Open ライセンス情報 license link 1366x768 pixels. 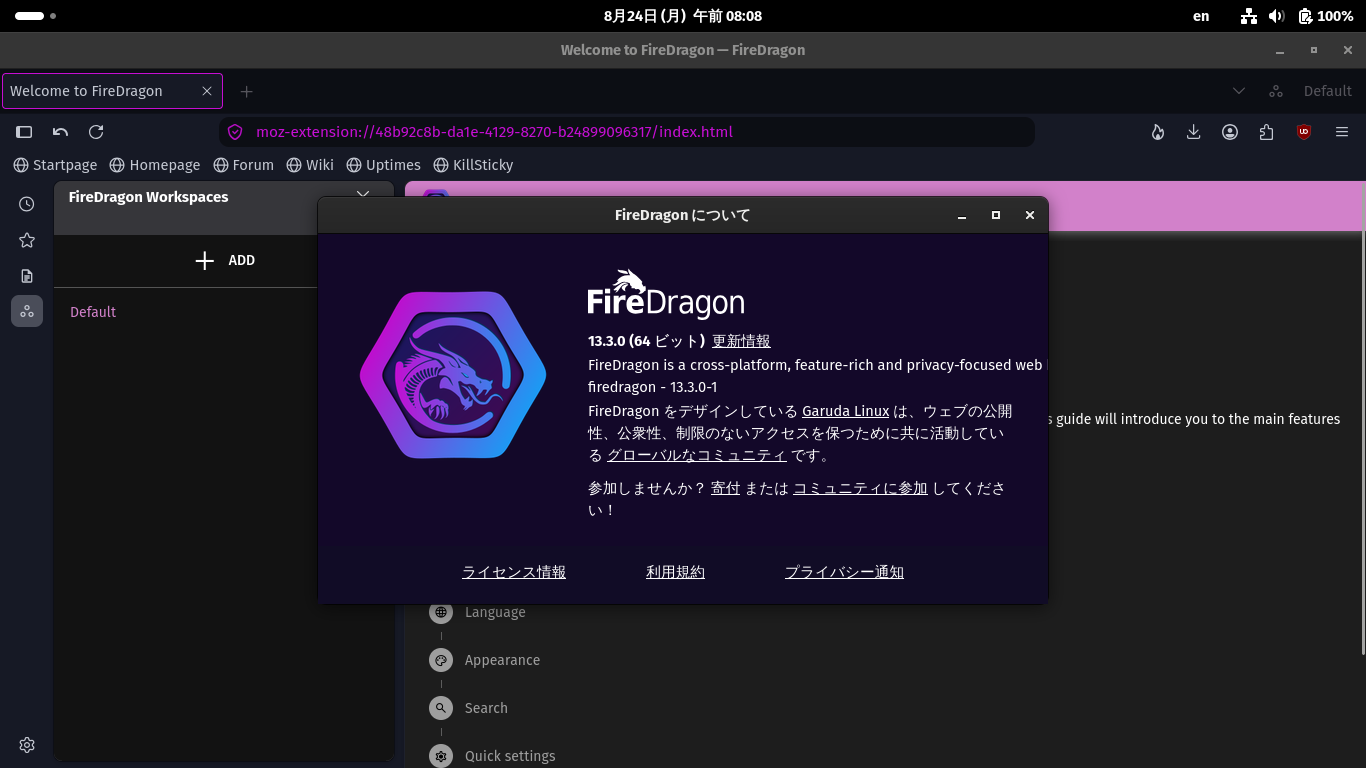514,572
